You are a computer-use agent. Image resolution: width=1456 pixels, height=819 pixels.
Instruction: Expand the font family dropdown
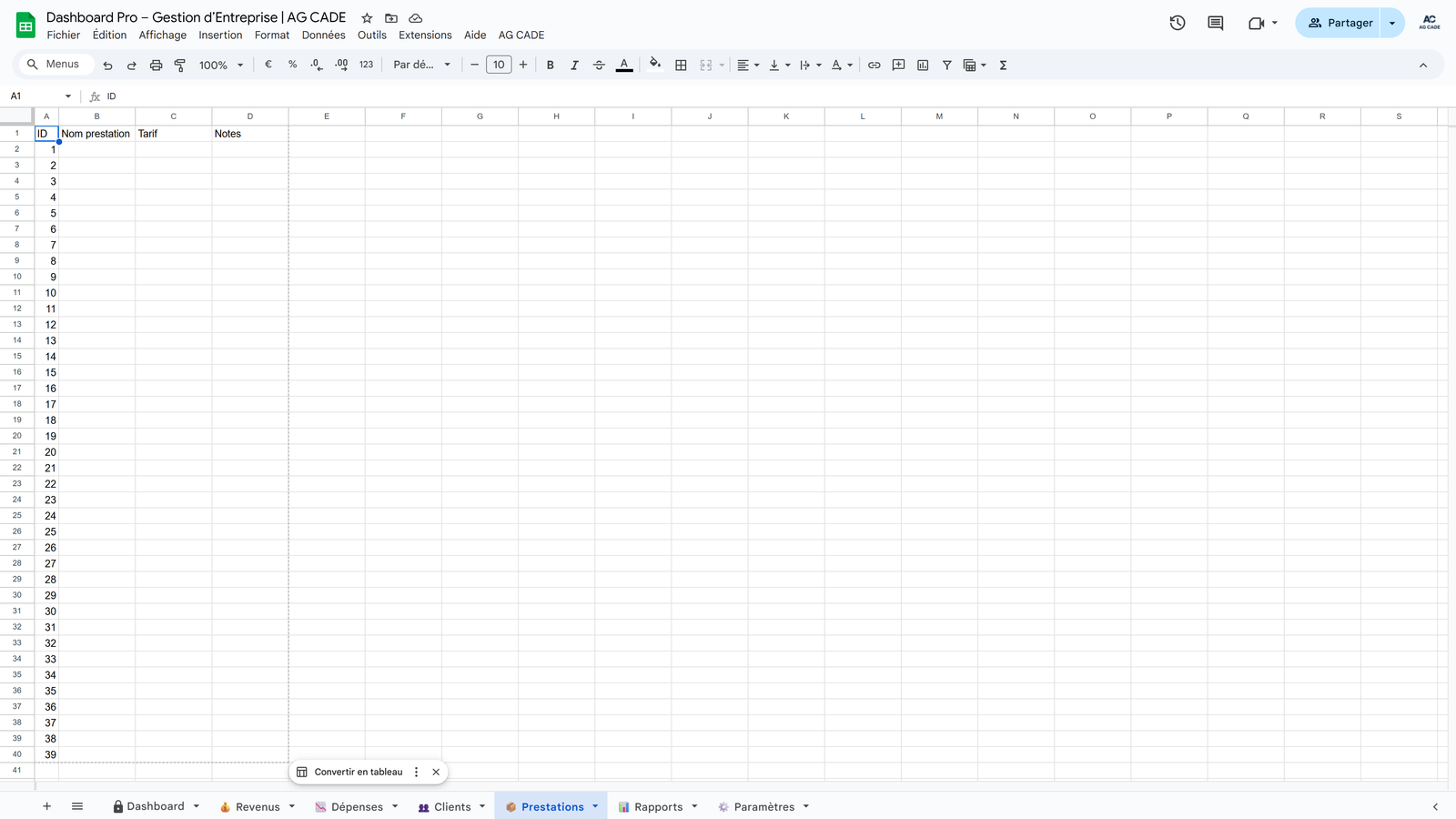coord(421,65)
